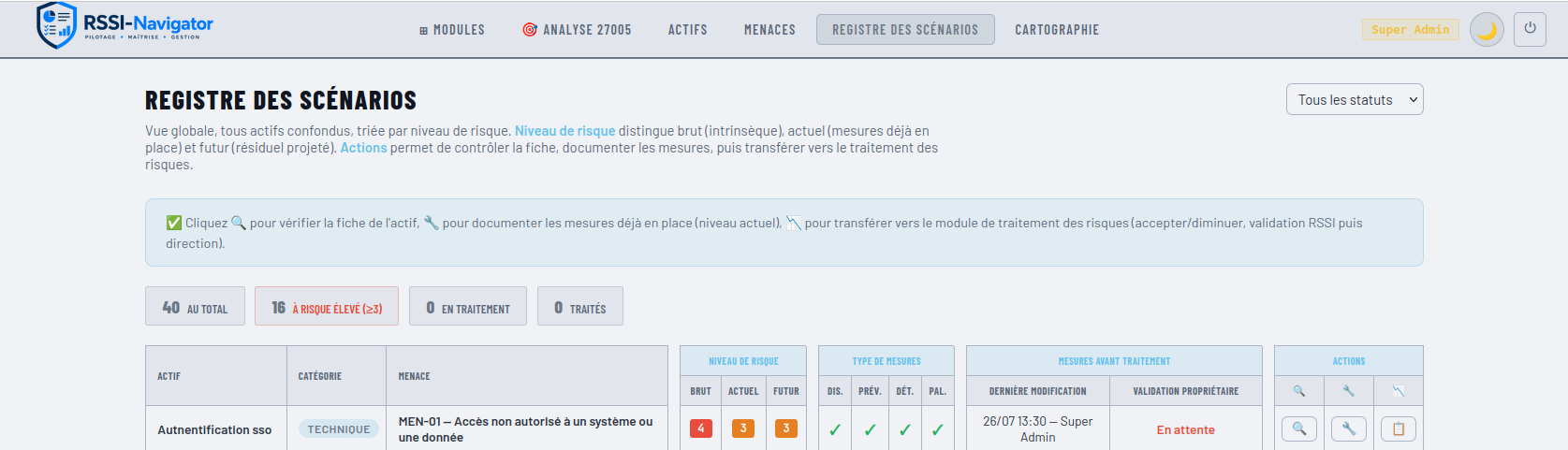Select Registre des scénarios tab
Screen dimensions: 1568x450
point(905,30)
